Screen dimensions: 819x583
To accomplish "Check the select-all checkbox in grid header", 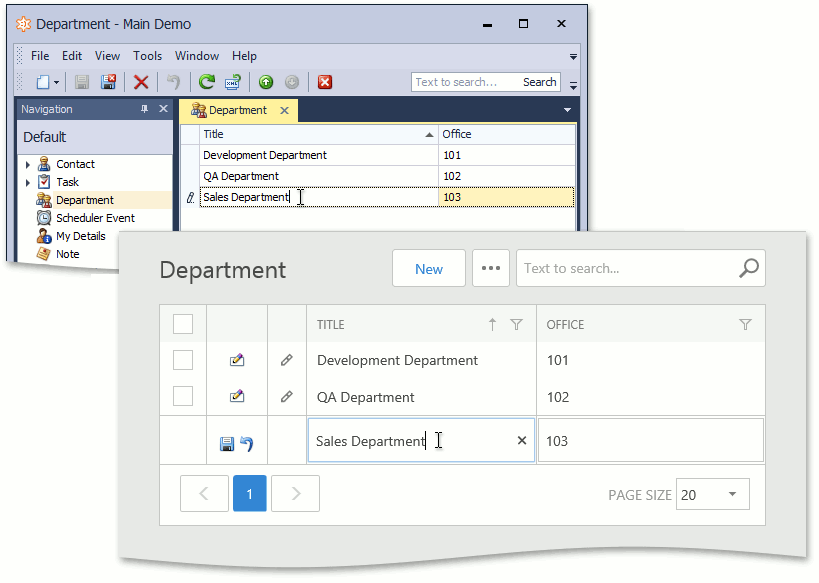I will pos(183,324).
